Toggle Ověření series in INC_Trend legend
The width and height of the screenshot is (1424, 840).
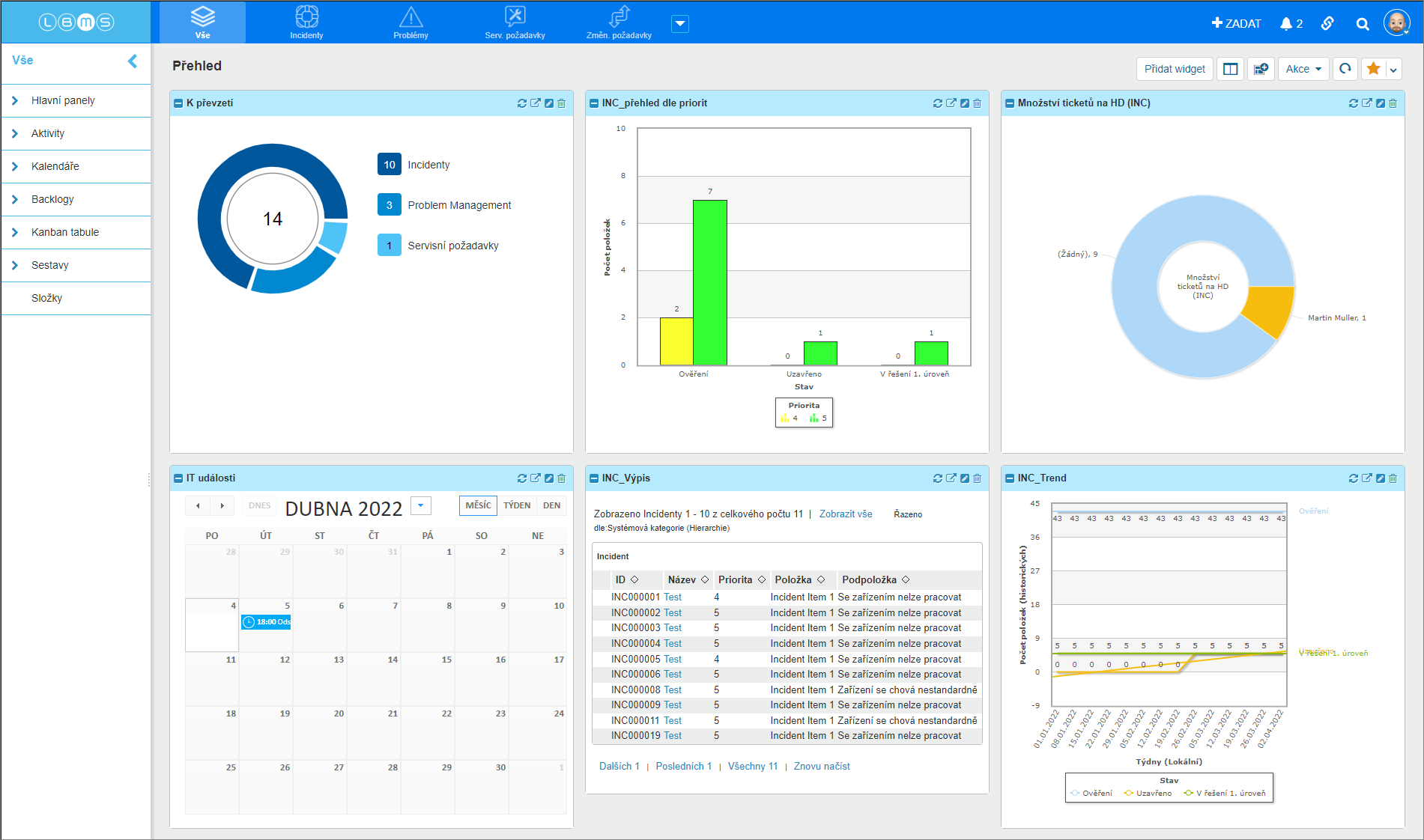(x=1092, y=794)
